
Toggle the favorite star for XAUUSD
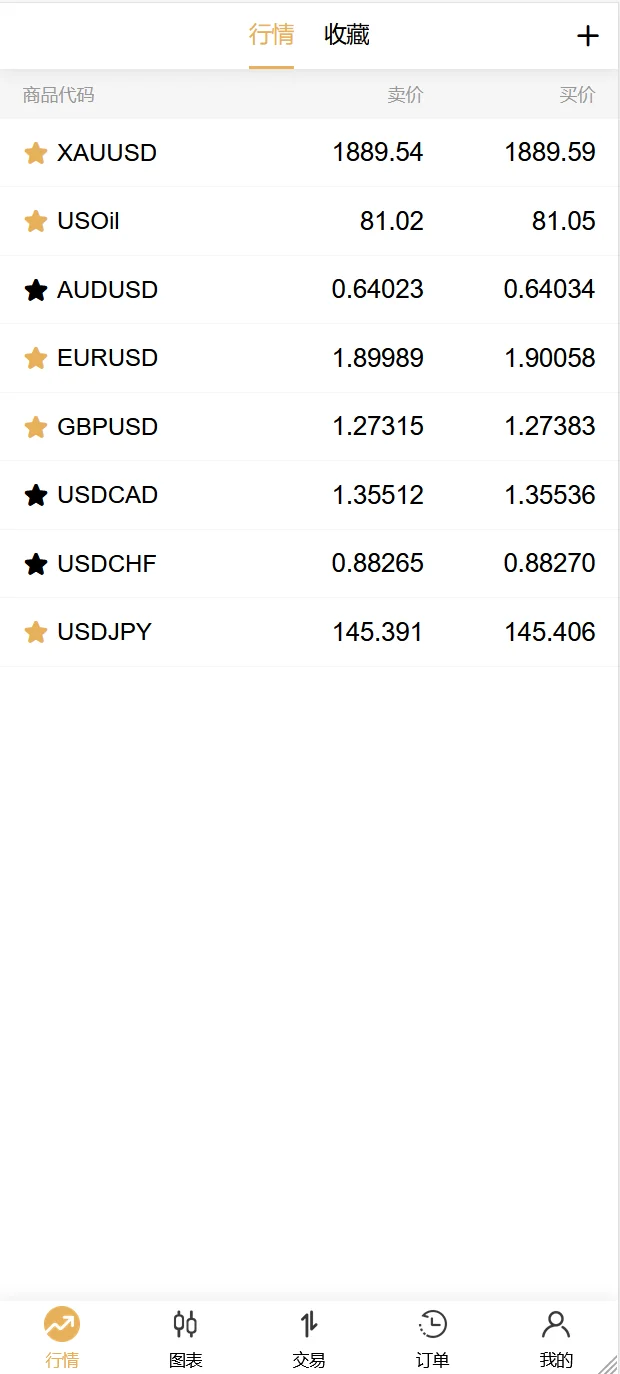tap(36, 153)
